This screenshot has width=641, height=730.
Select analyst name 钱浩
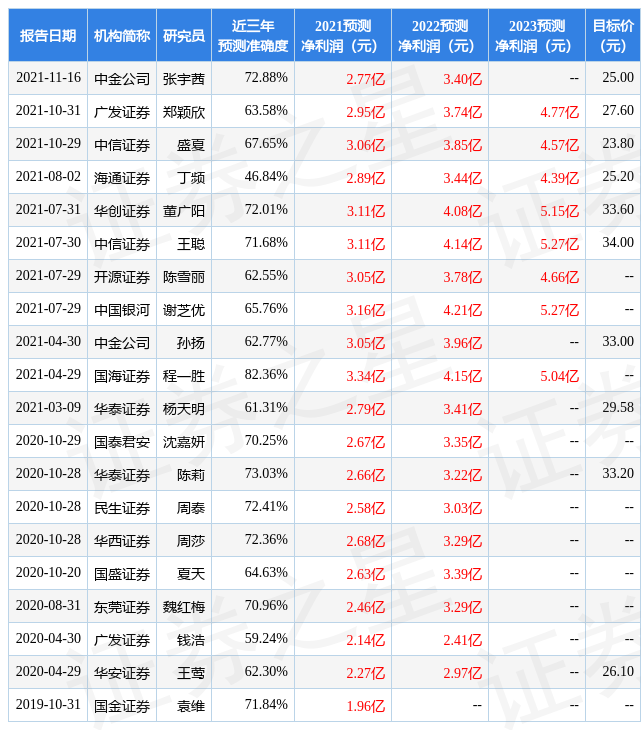point(191,641)
